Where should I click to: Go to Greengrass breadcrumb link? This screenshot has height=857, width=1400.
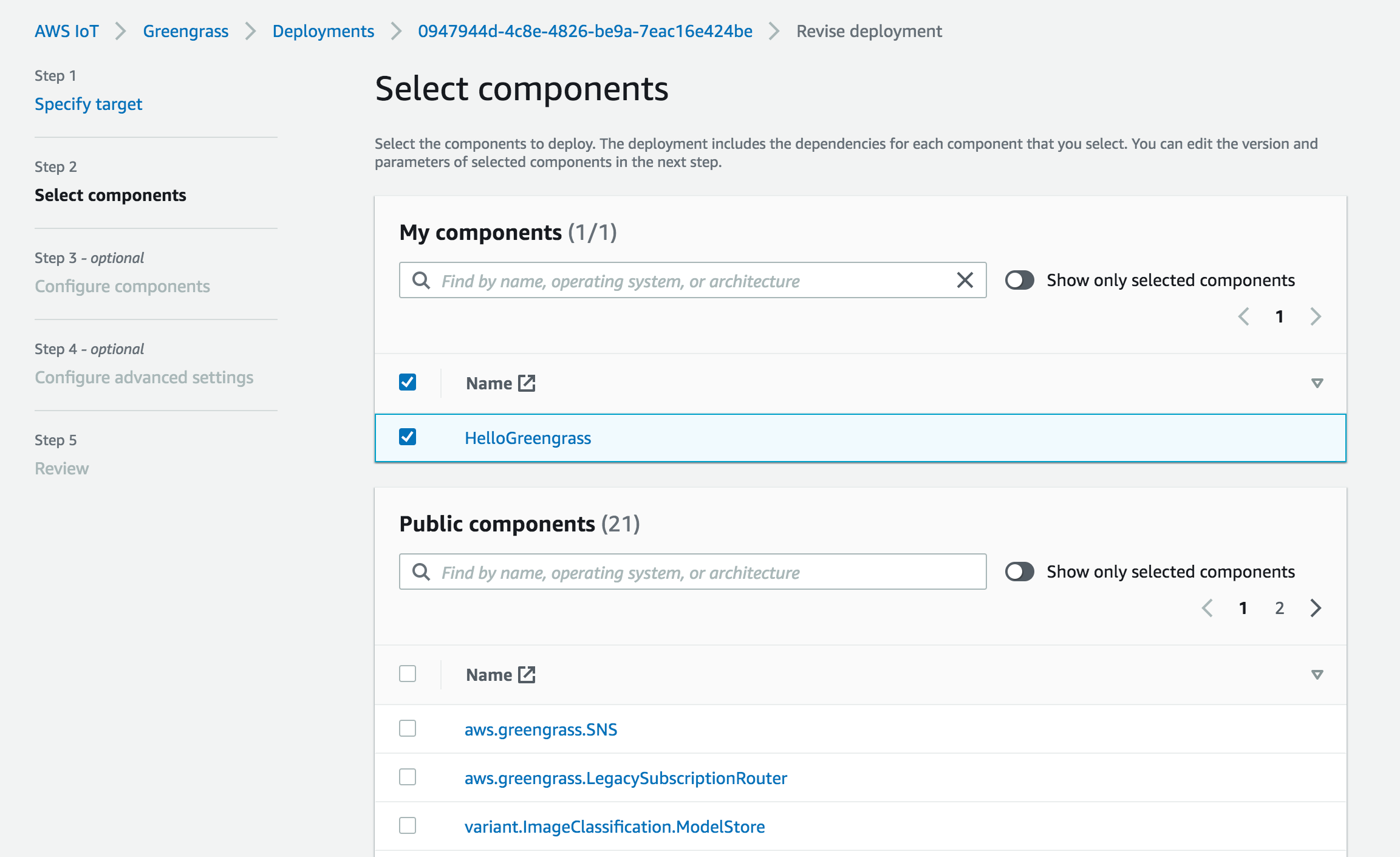click(x=186, y=31)
